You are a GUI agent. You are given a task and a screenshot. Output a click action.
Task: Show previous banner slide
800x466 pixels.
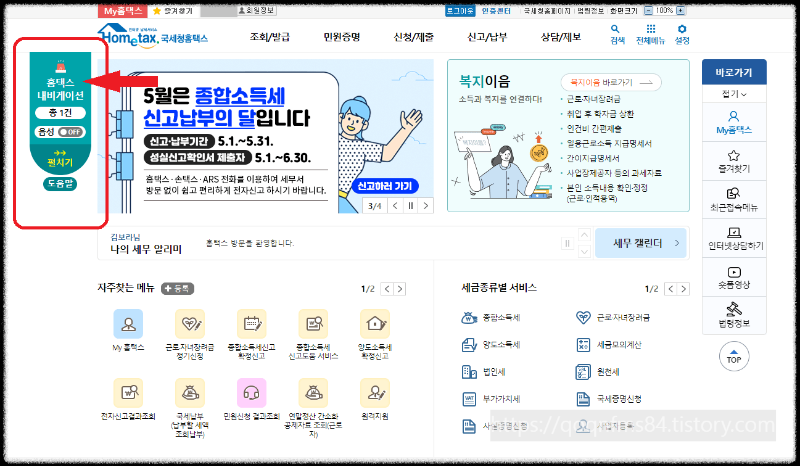395,206
